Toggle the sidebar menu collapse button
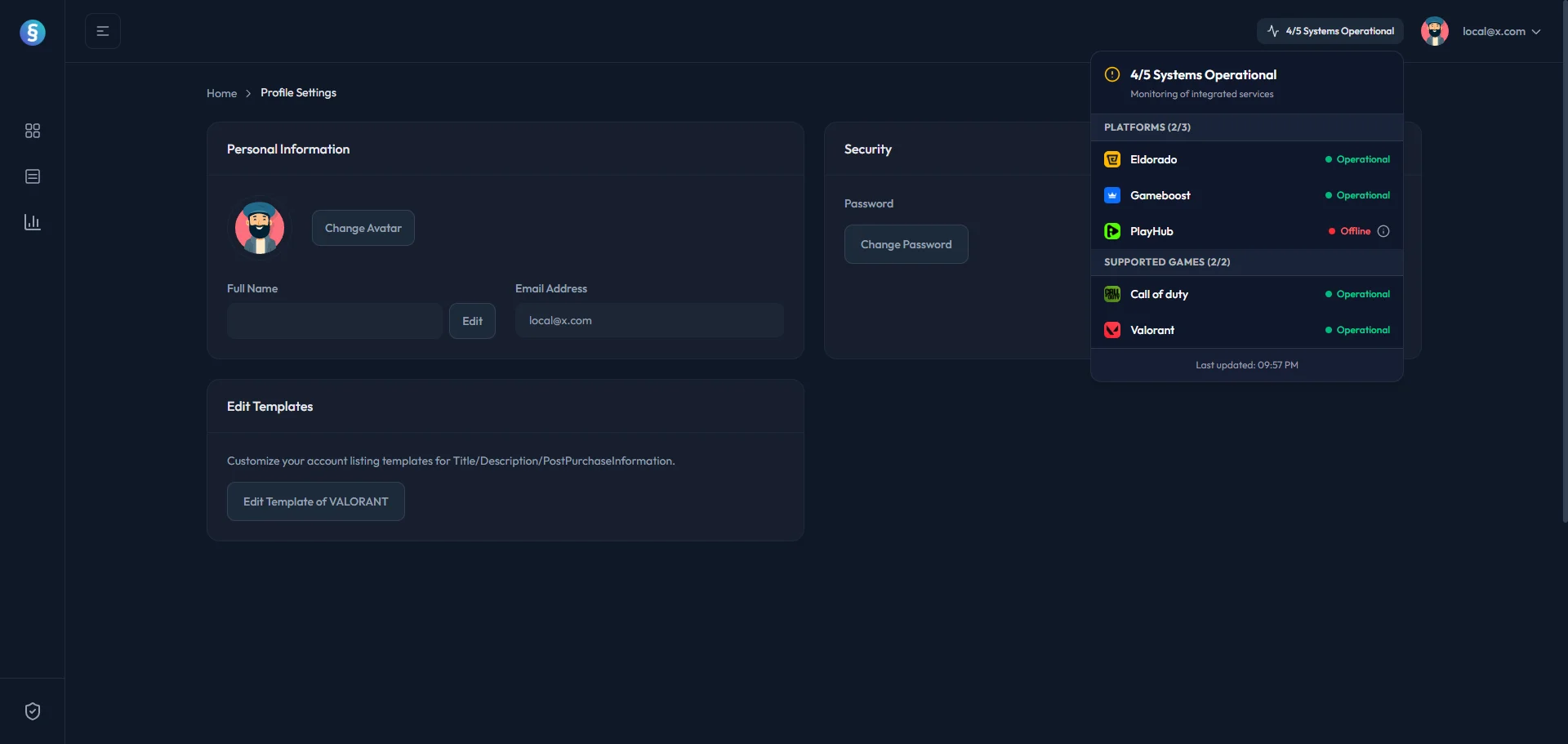Viewport: 1568px width, 744px height. pyautogui.click(x=103, y=31)
